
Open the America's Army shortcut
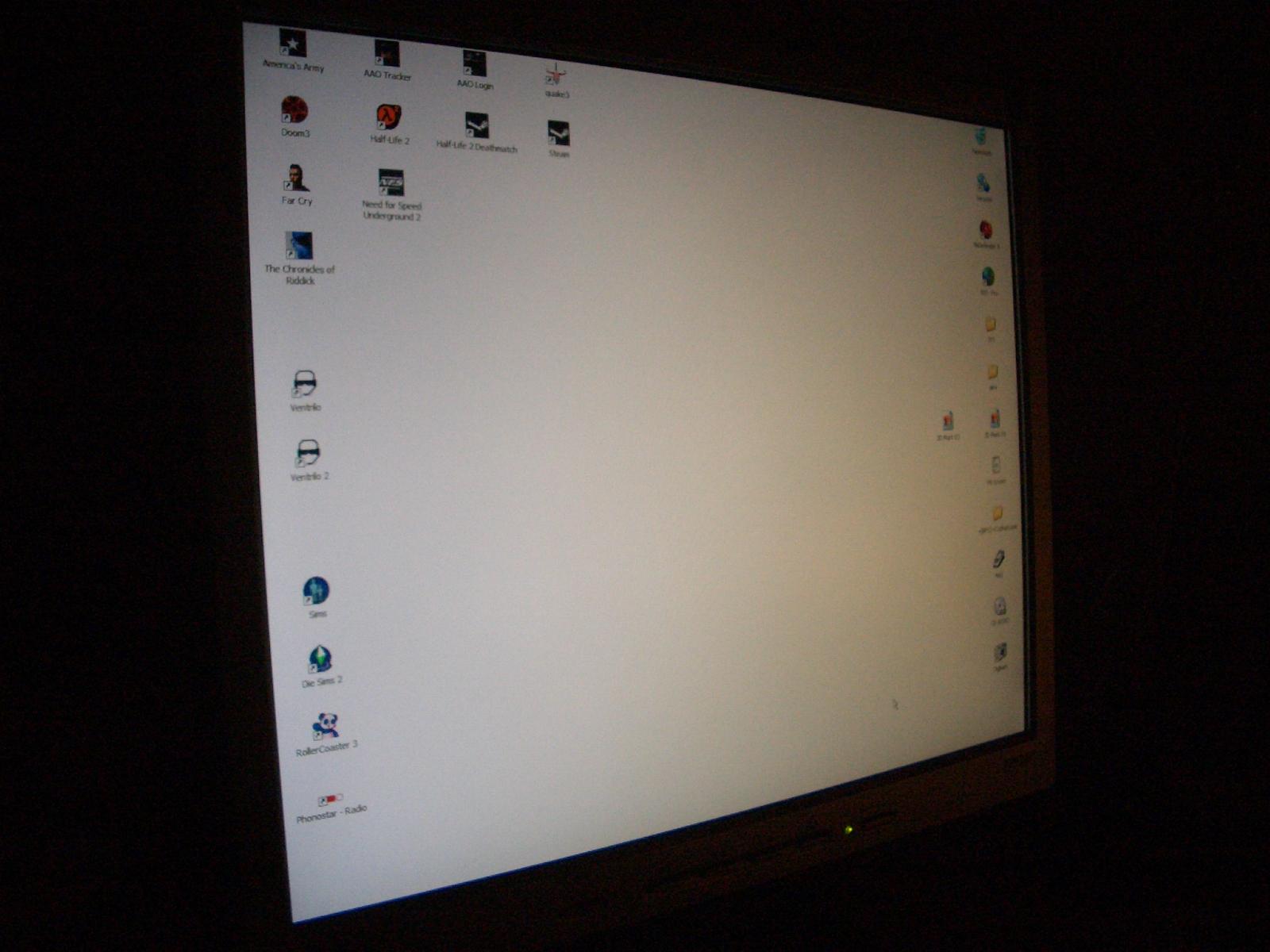292,44
